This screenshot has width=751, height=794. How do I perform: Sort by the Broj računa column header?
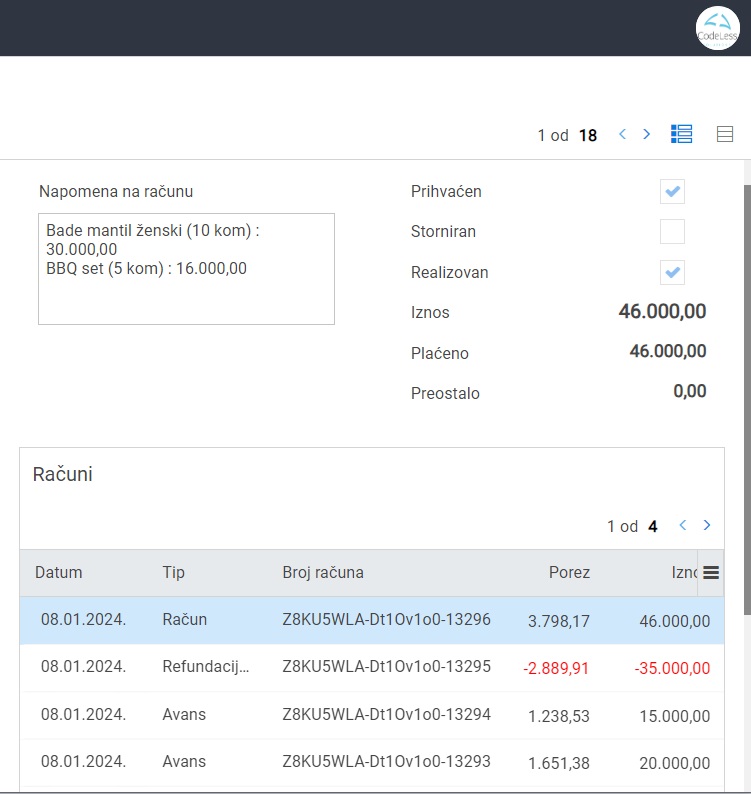(x=323, y=572)
